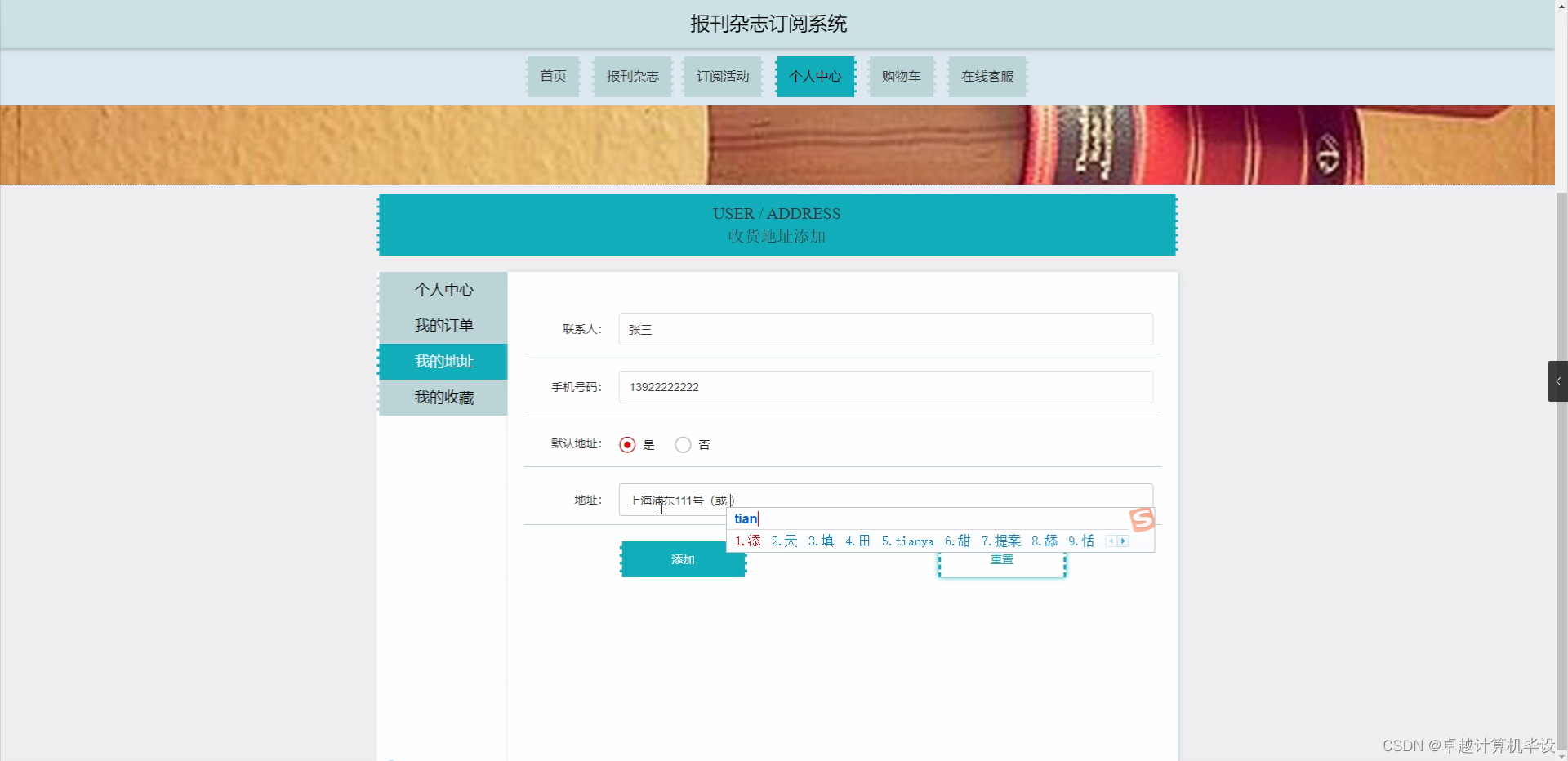The height and width of the screenshot is (761, 1568).
Task: Open the 在线客服 tab
Action: click(x=987, y=76)
